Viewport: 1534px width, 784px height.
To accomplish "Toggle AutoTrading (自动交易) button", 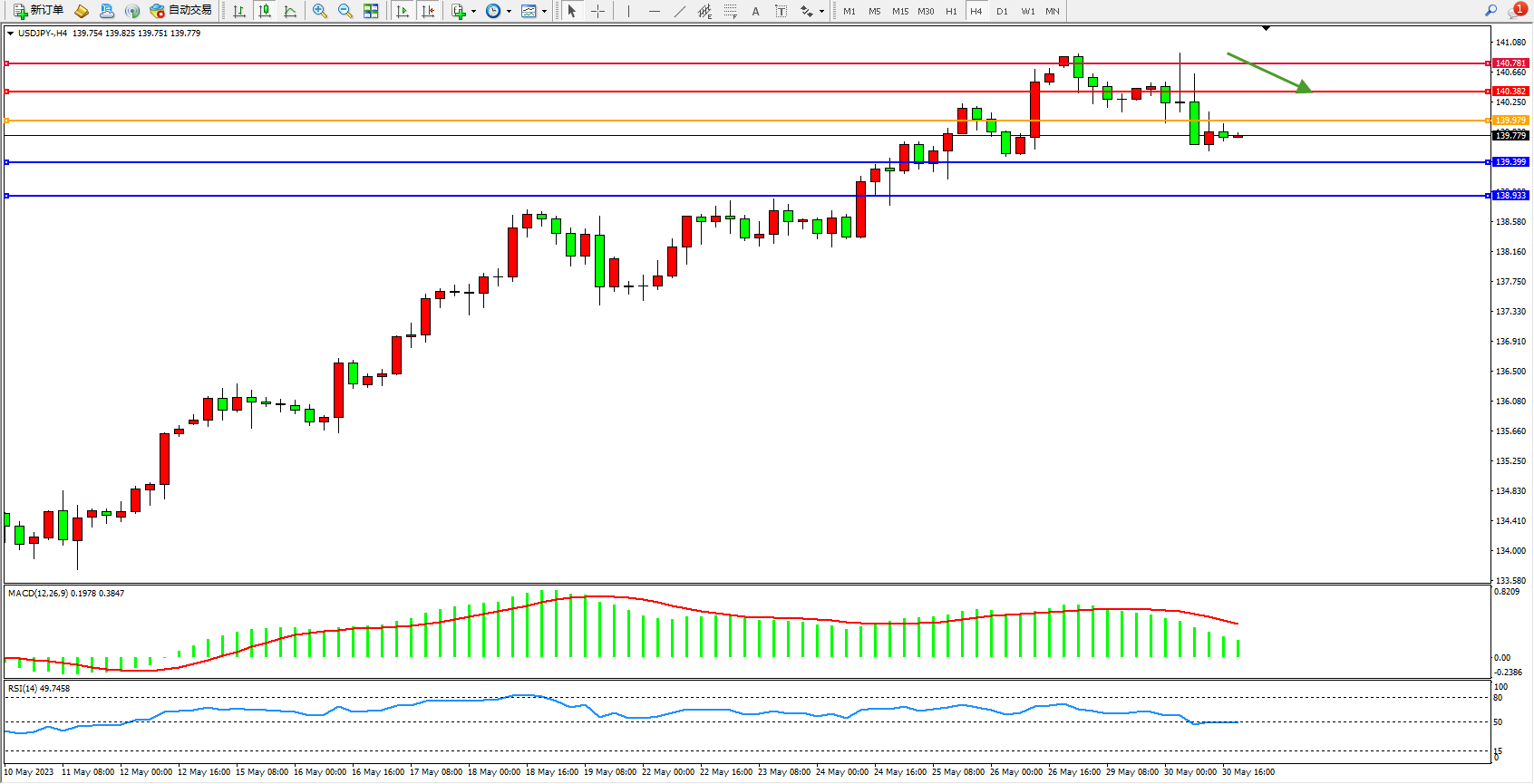I will (181, 11).
